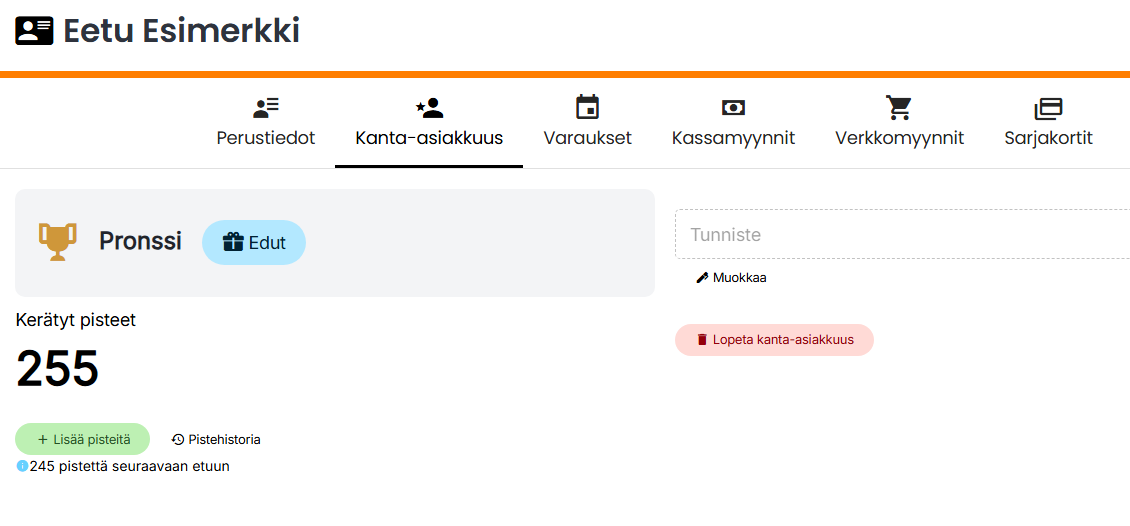1130x526 pixels.
Task: Click the customer ID card icon
Action: coord(34,31)
